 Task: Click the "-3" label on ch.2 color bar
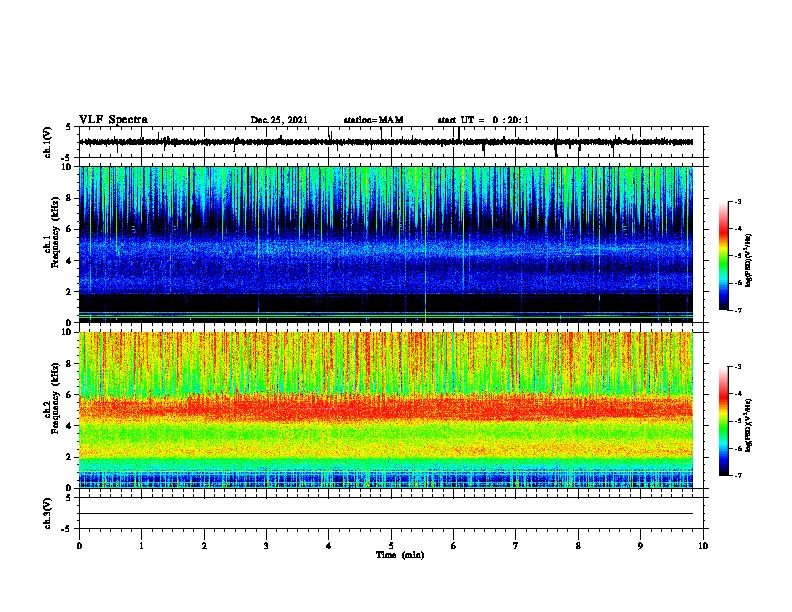[738, 367]
